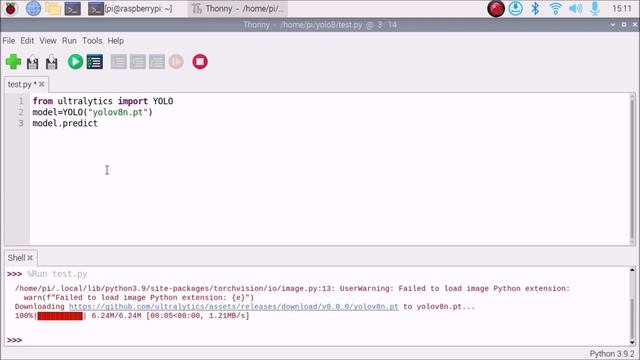This screenshot has width=640, height=360.
Task: Open the speaker volume control
Action: 576,9
